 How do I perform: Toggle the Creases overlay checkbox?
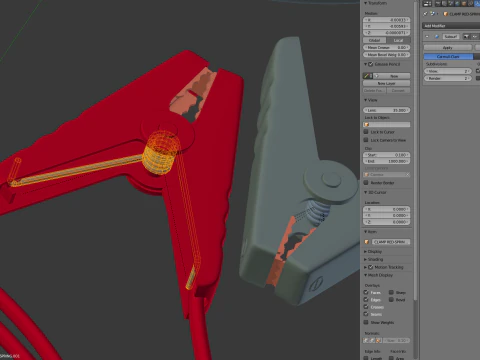click(x=366, y=307)
